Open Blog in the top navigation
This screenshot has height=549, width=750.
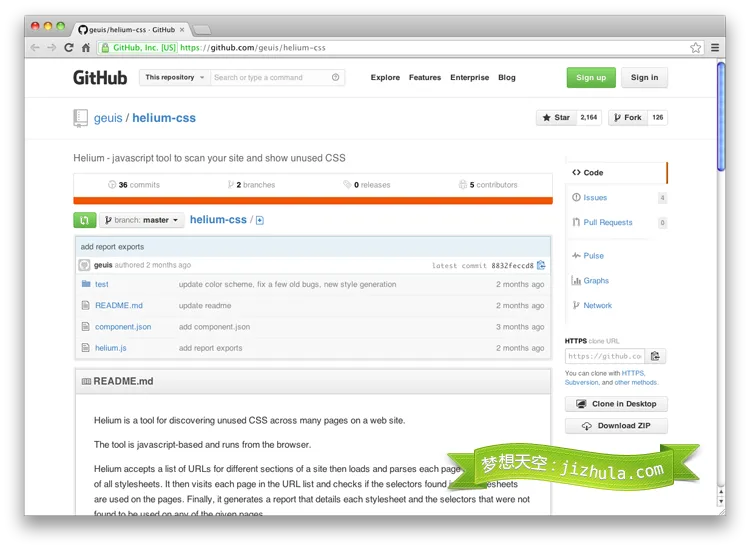[x=507, y=77]
